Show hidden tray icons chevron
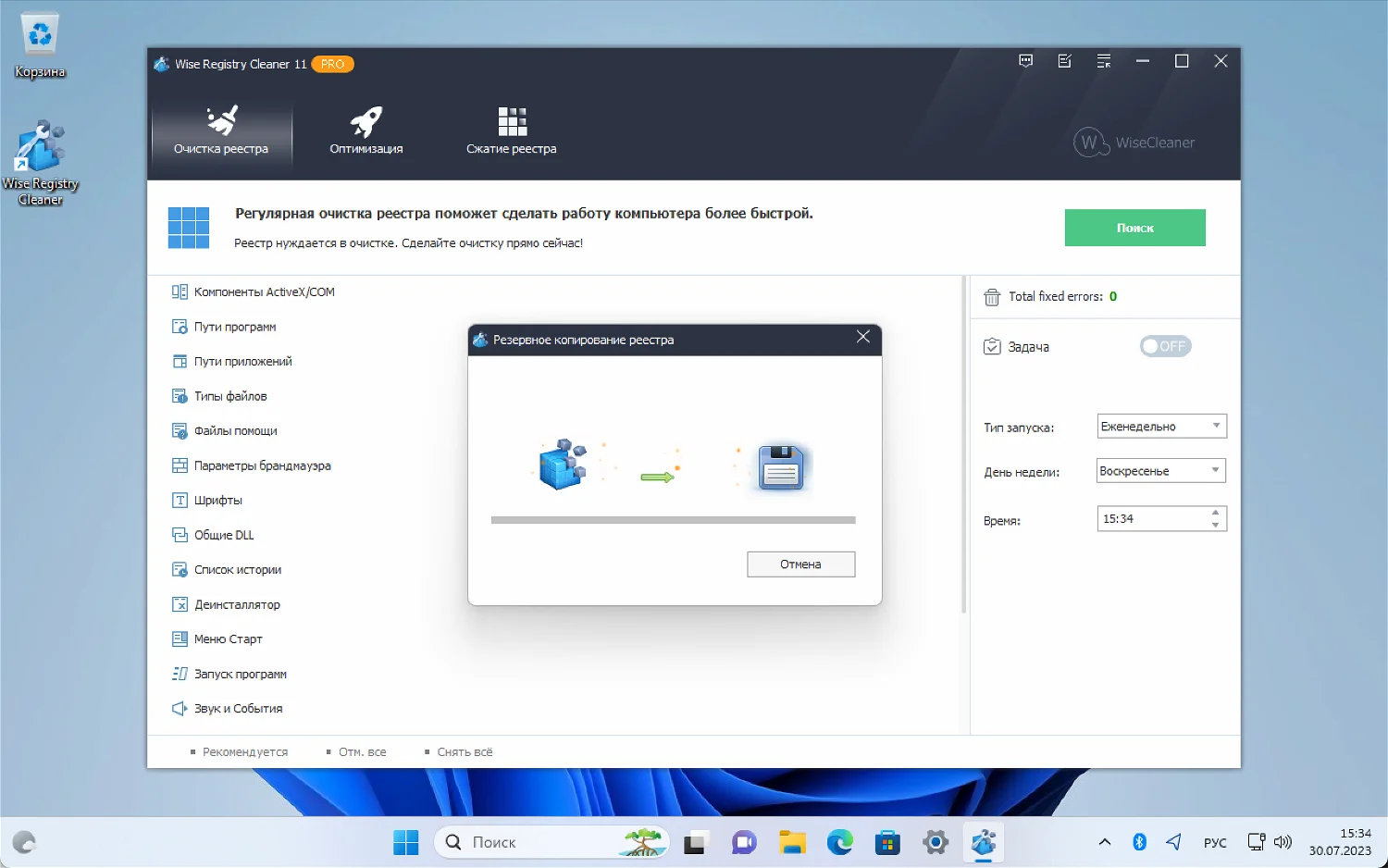This screenshot has width=1388, height=868. point(1105,842)
